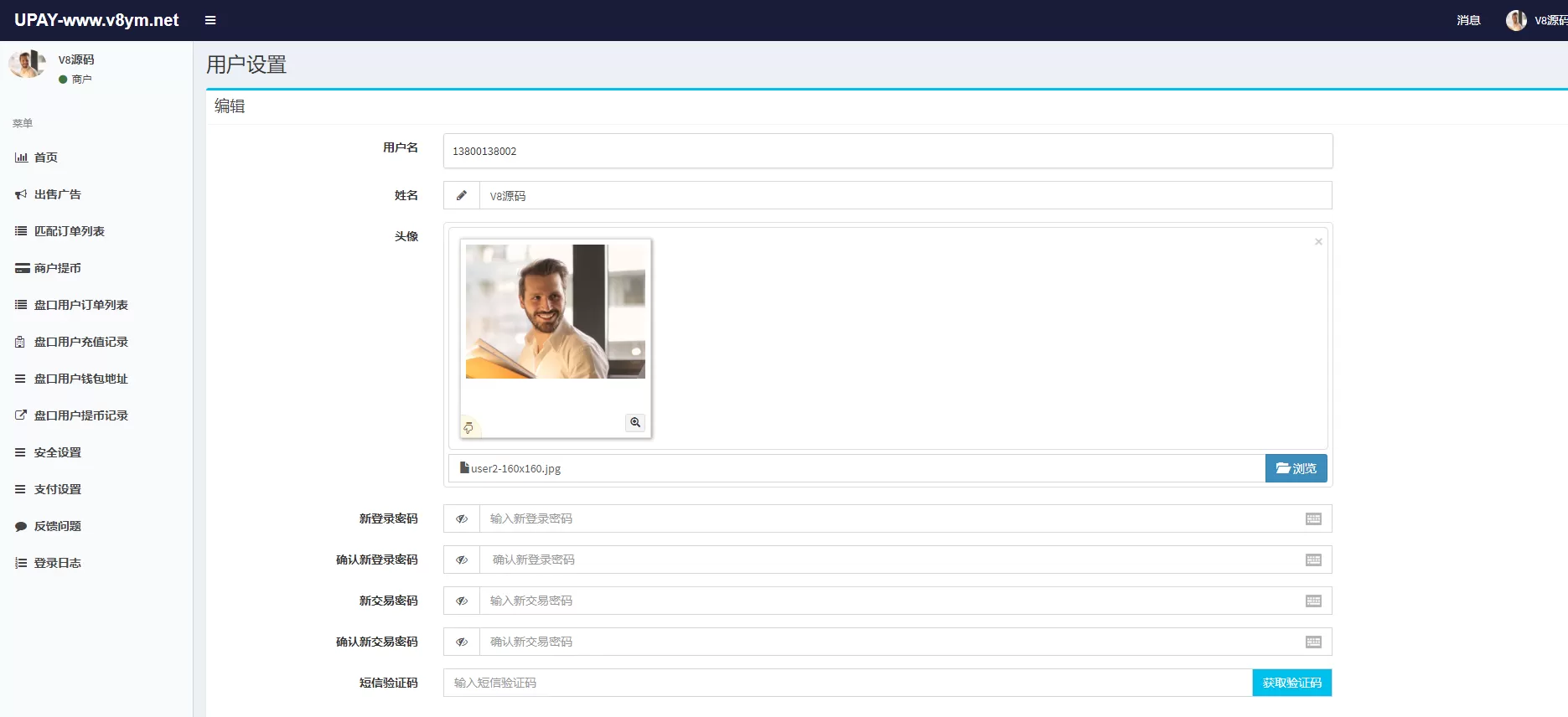This screenshot has width=1568, height=717.
Task: Open 登录日志 sidebar entry
Action: [57, 563]
